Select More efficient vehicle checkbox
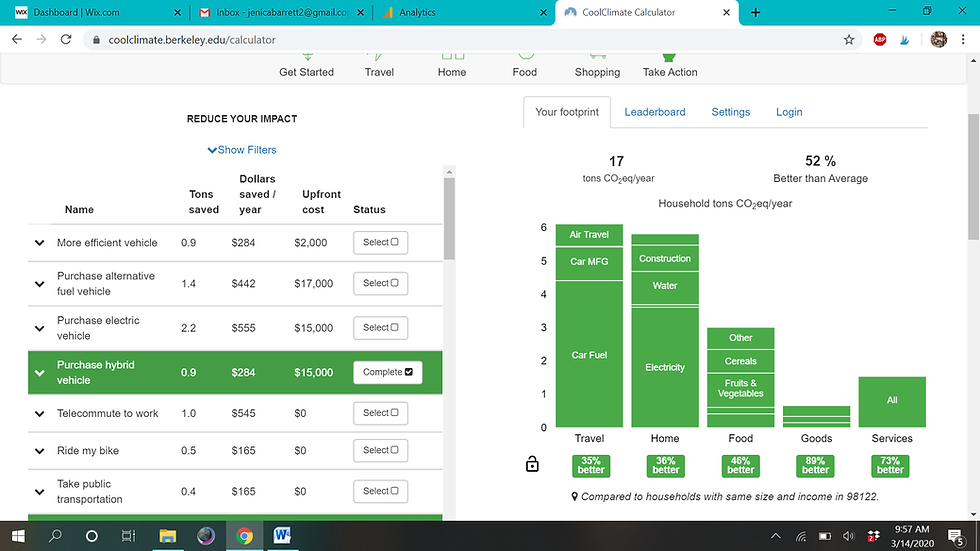 [x=381, y=242]
